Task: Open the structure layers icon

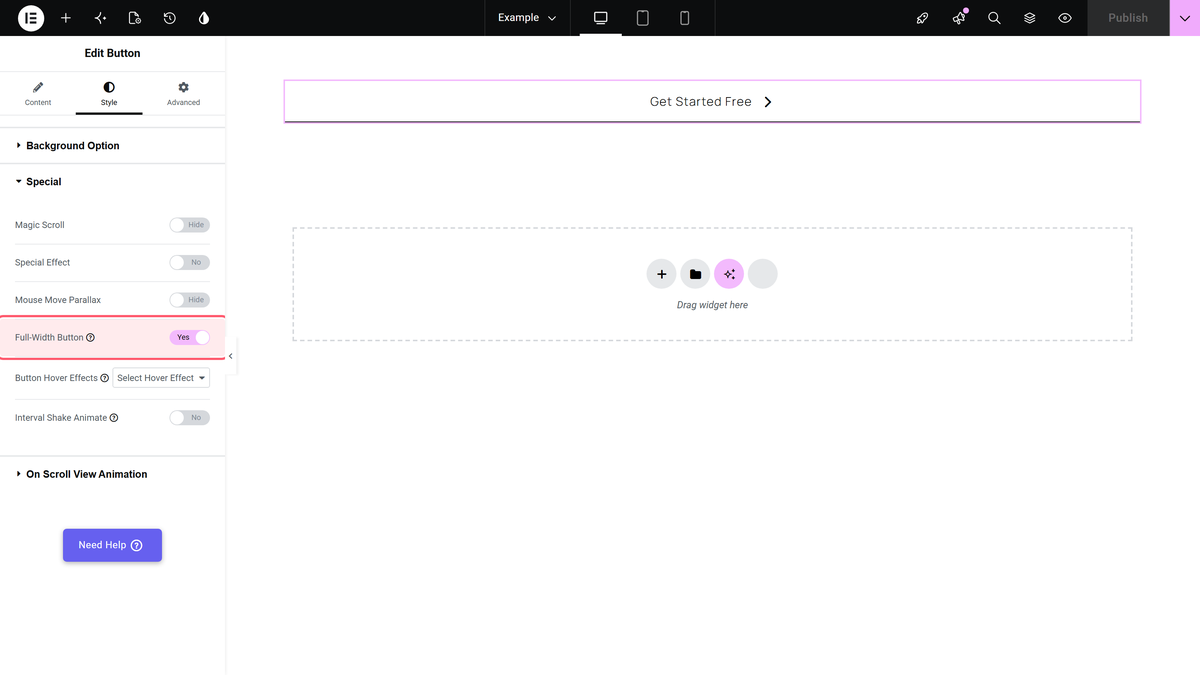Action: point(1030,18)
